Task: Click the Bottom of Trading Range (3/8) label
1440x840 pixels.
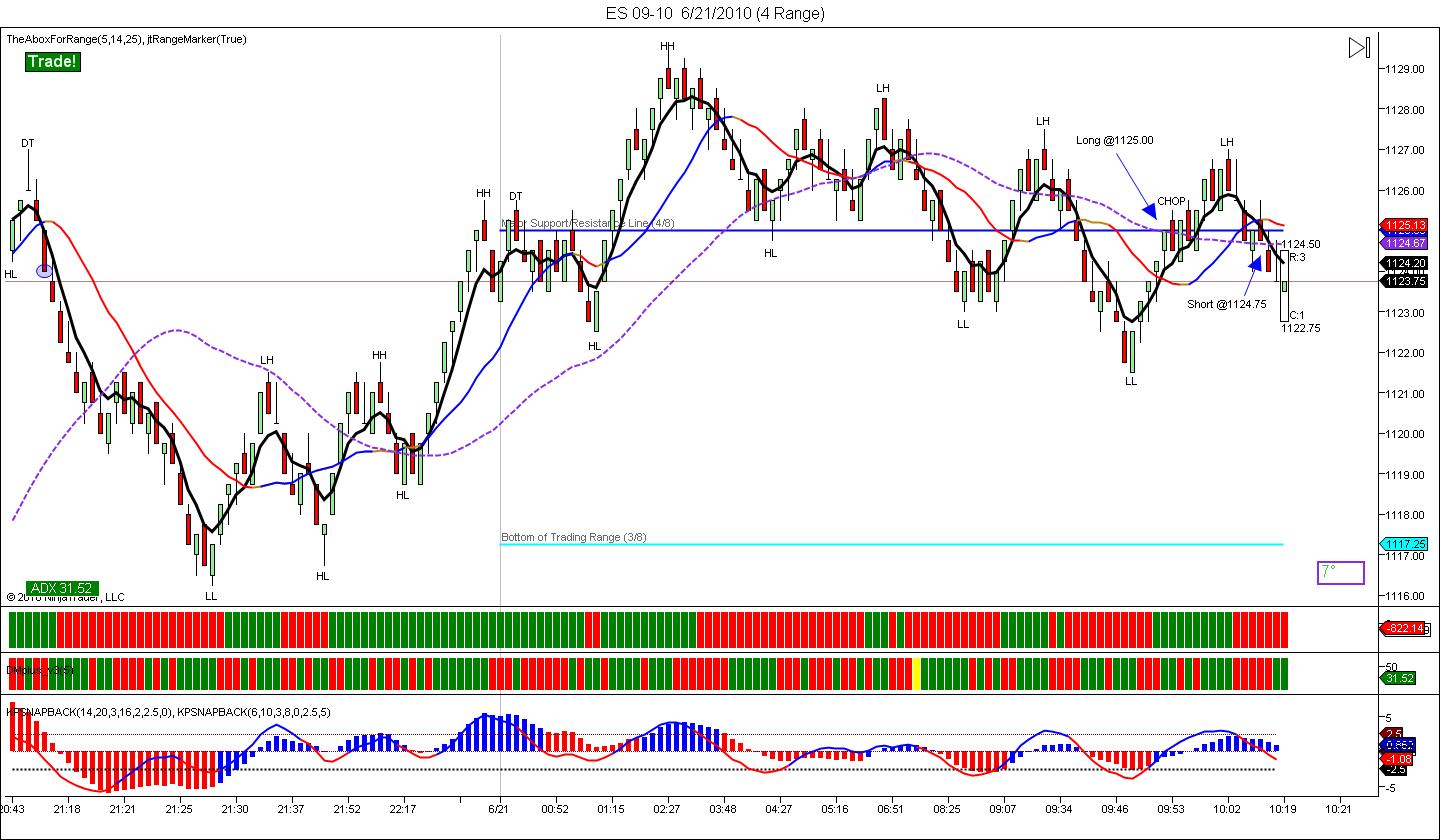Action: coord(574,537)
